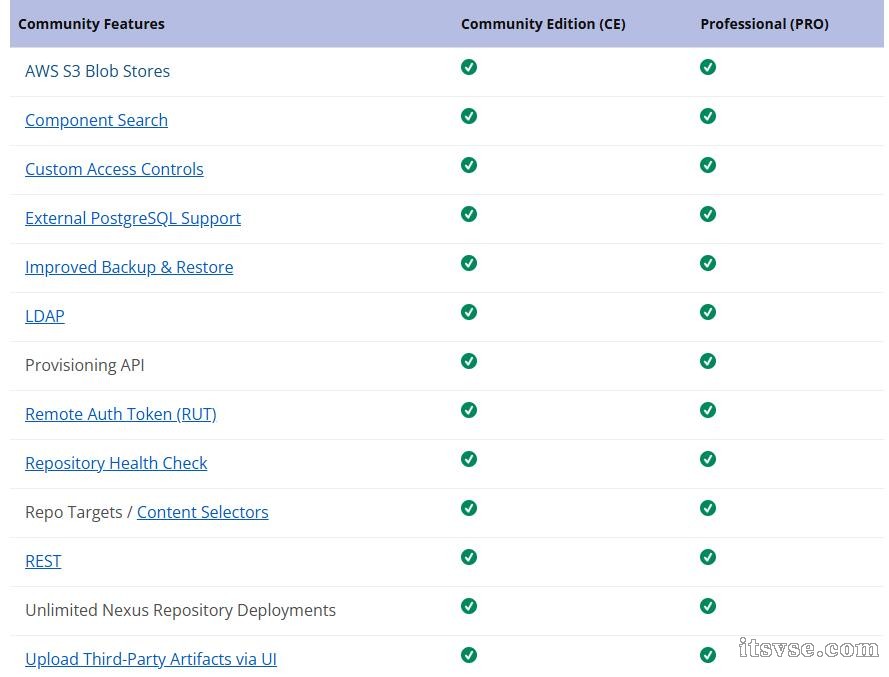Image resolution: width=889 pixels, height=677 pixels.
Task: Click the CE checkmark for Remote Auth Token
Action: [x=469, y=410]
